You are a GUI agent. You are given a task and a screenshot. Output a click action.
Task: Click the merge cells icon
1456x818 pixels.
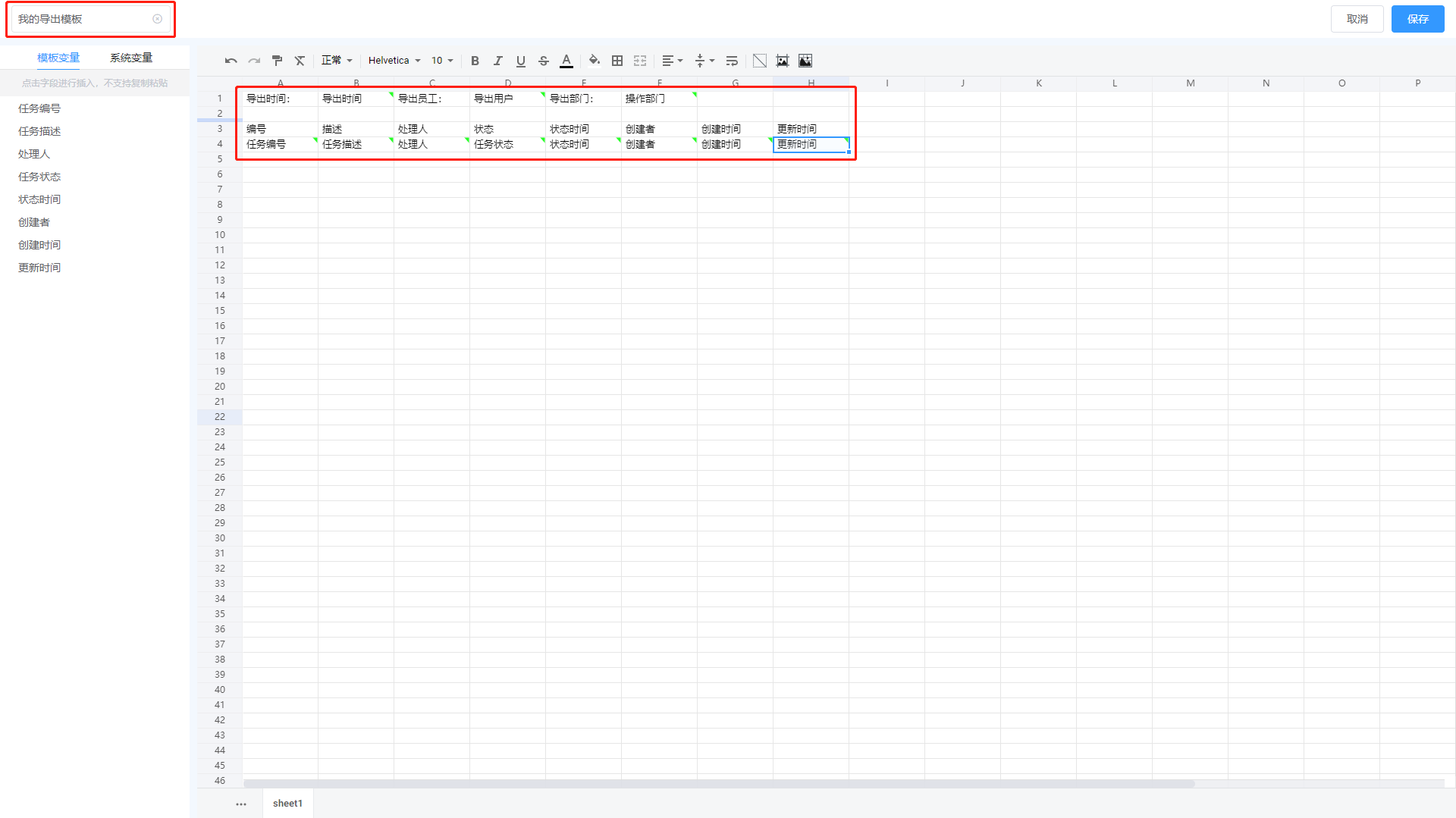640,61
